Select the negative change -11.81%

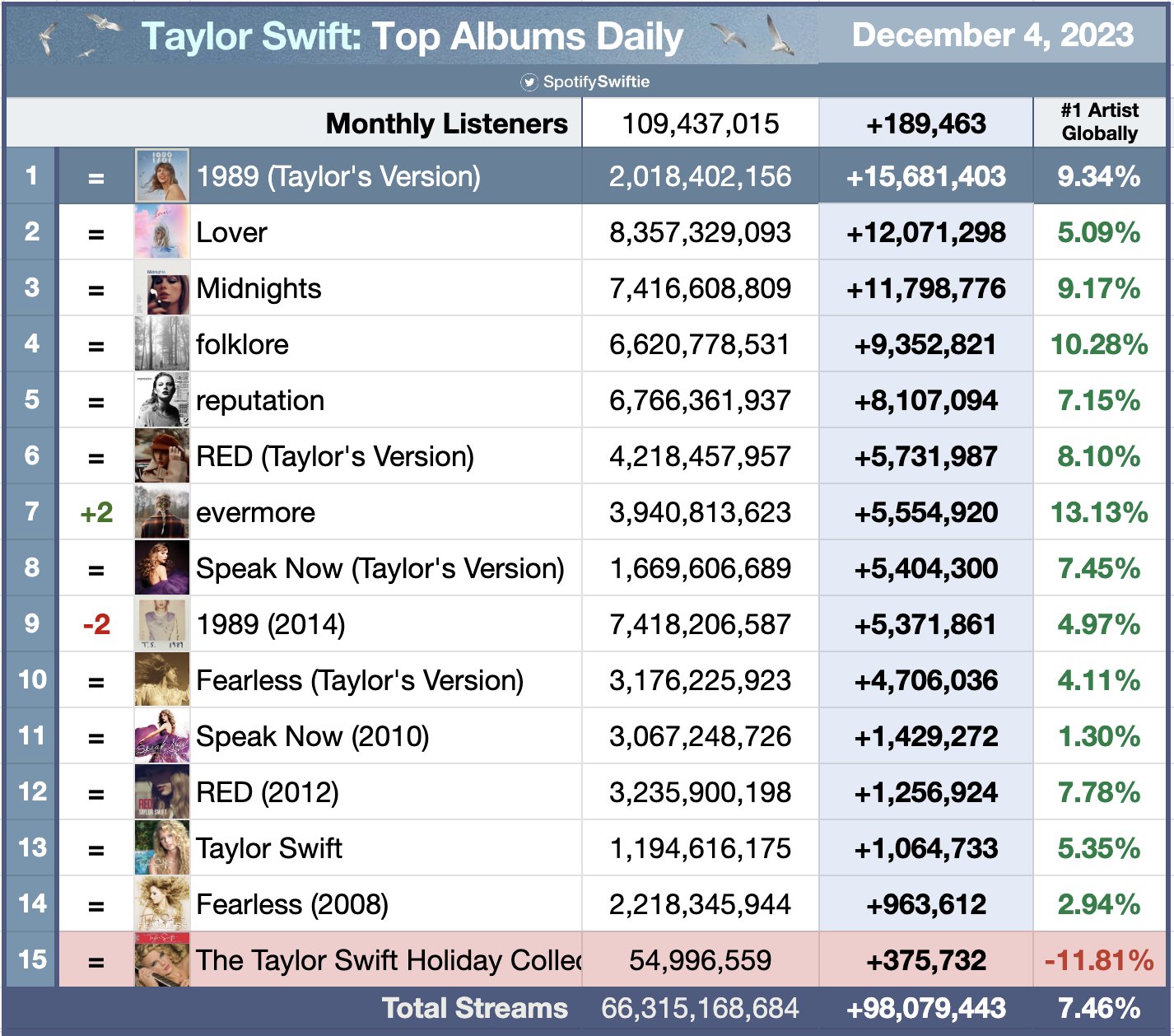pyautogui.click(x=1099, y=960)
